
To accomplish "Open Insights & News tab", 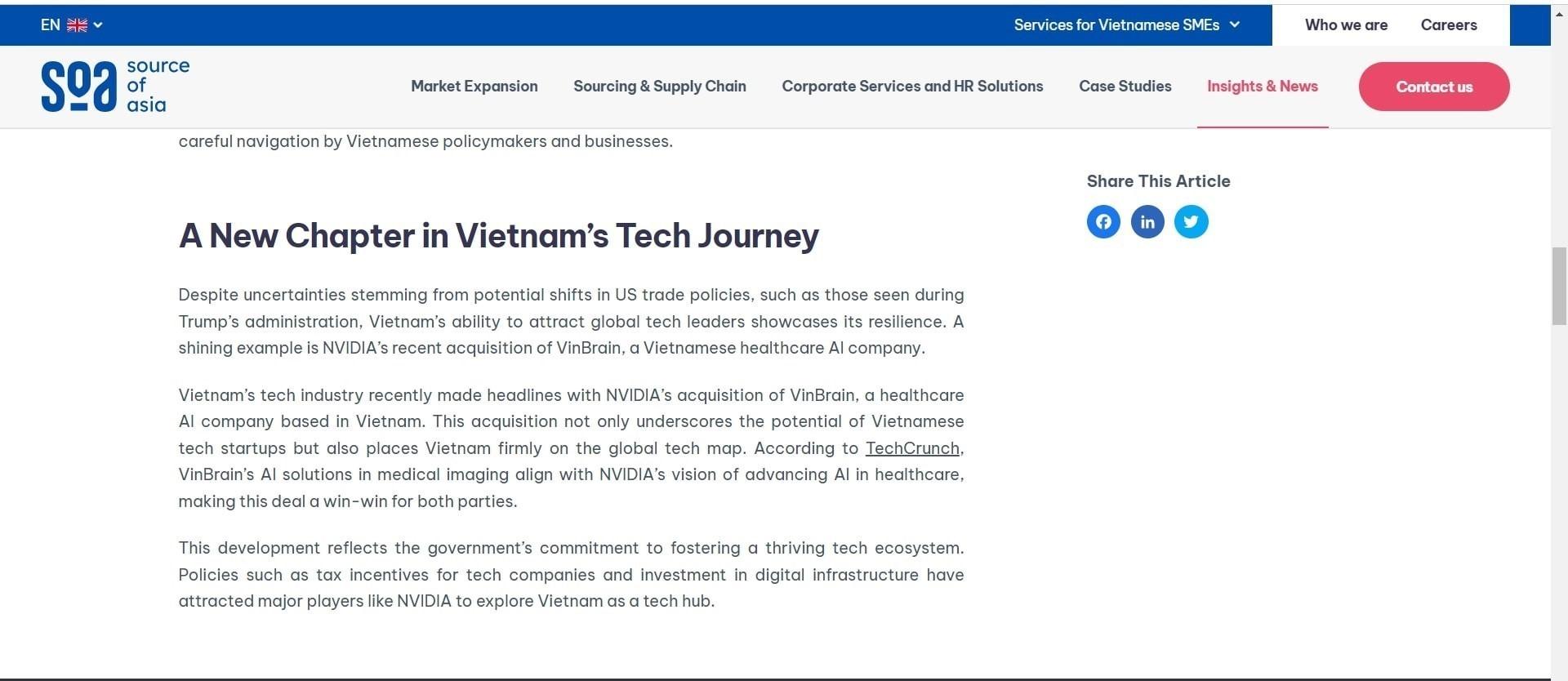I will pos(1262,87).
